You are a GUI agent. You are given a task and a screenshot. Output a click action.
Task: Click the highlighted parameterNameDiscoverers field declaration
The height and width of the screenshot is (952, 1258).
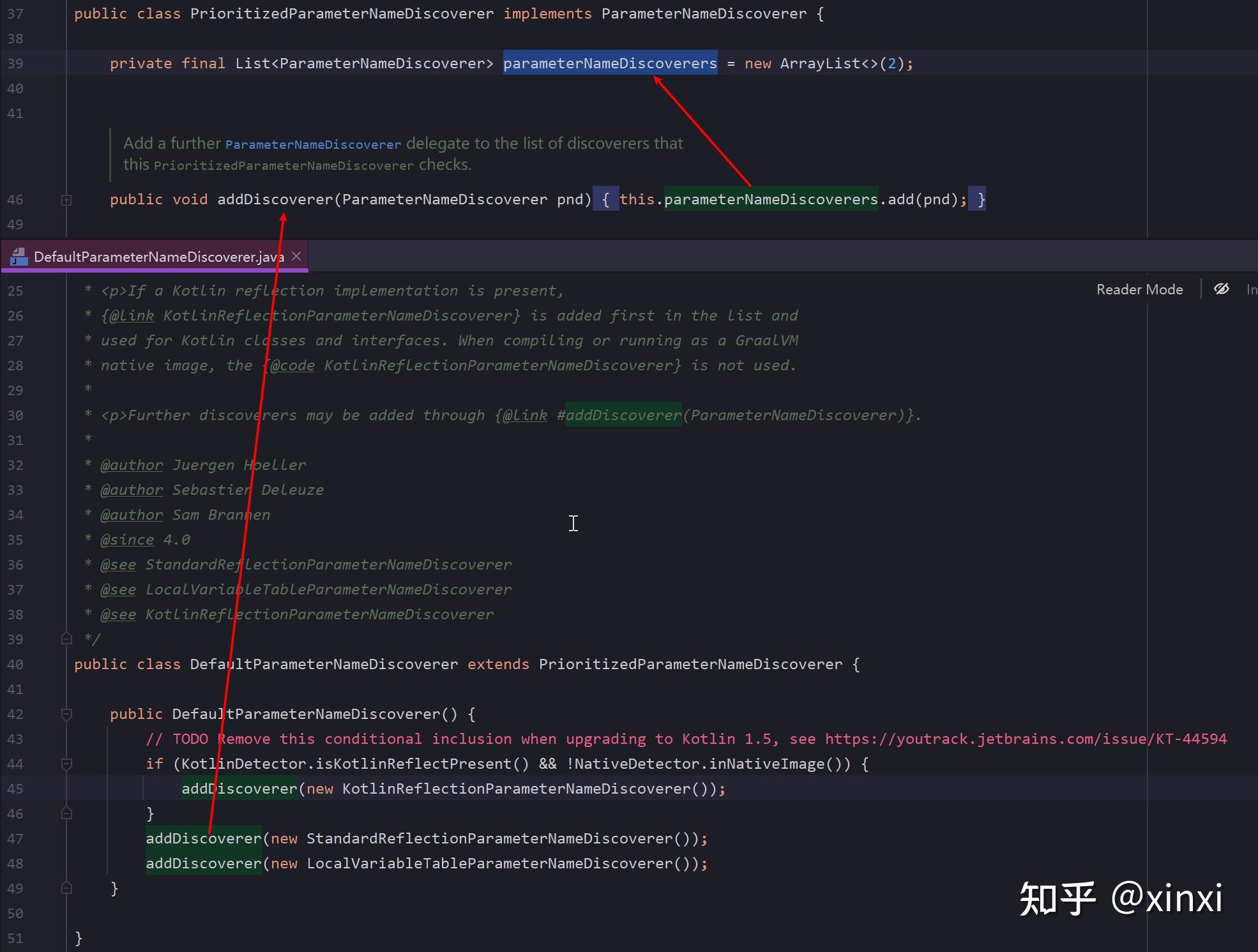(x=610, y=63)
